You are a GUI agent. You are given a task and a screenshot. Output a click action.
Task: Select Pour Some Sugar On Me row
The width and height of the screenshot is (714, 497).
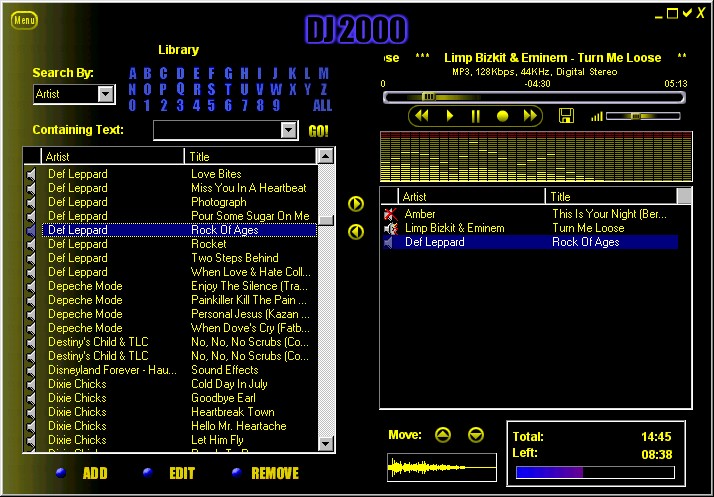tap(179, 216)
